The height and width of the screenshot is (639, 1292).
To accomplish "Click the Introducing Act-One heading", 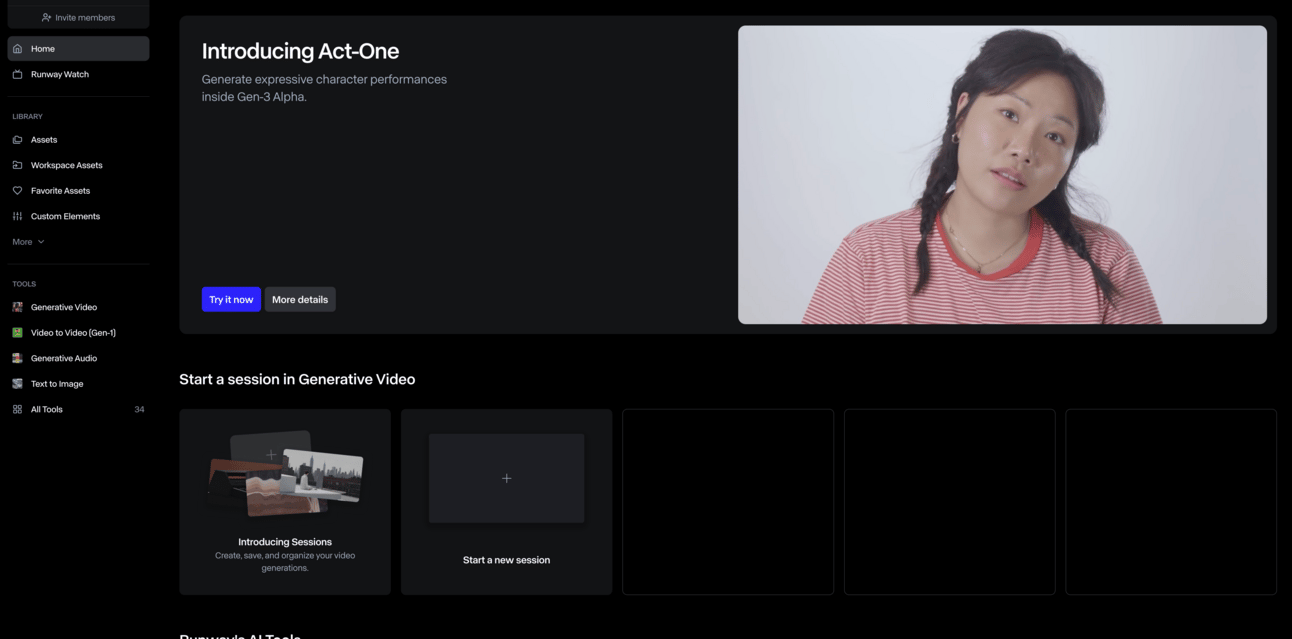I will pos(300,51).
